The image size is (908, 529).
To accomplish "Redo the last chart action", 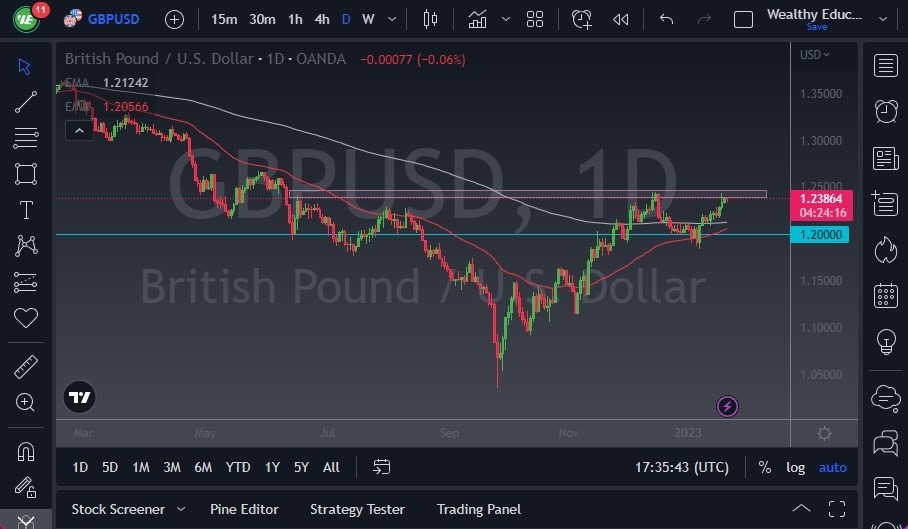I will point(704,19).
